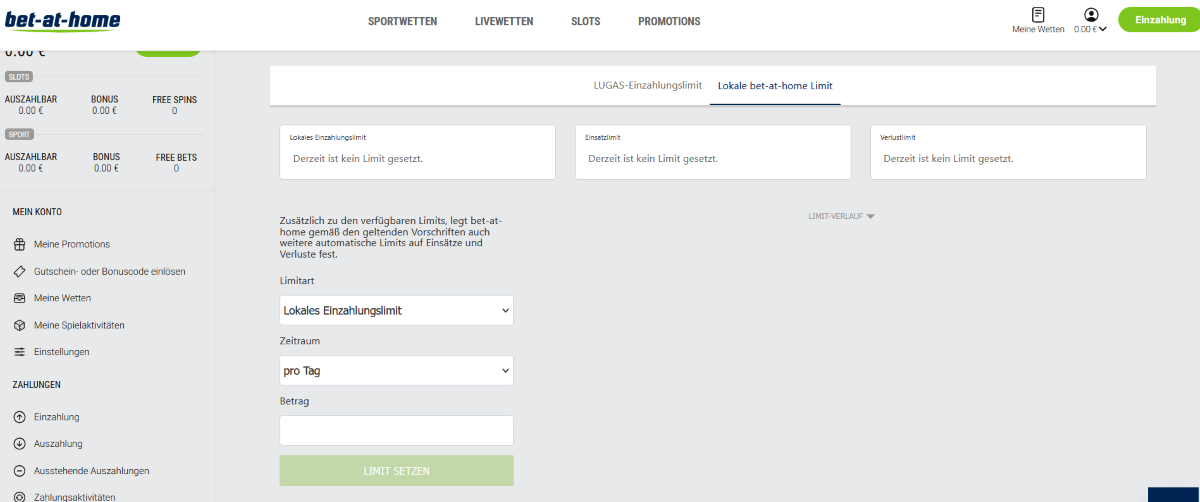Image resolution: width=1200 pixels, height=502 pixels.
Task: Click minus circle icon for Ausstehende Auszahlungen
Action: [x=19, y=471]
